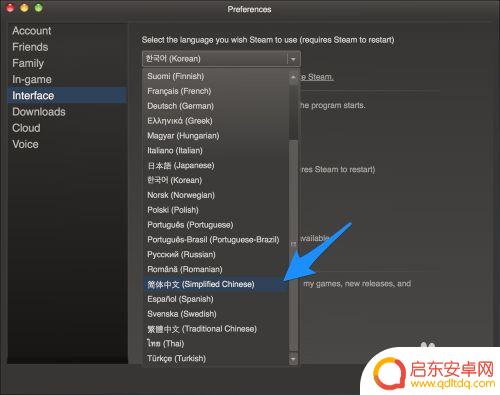This screenshot has height=395, width=500.
Task: Pick 한국어 (Korean) in the list
Action: 216,180
